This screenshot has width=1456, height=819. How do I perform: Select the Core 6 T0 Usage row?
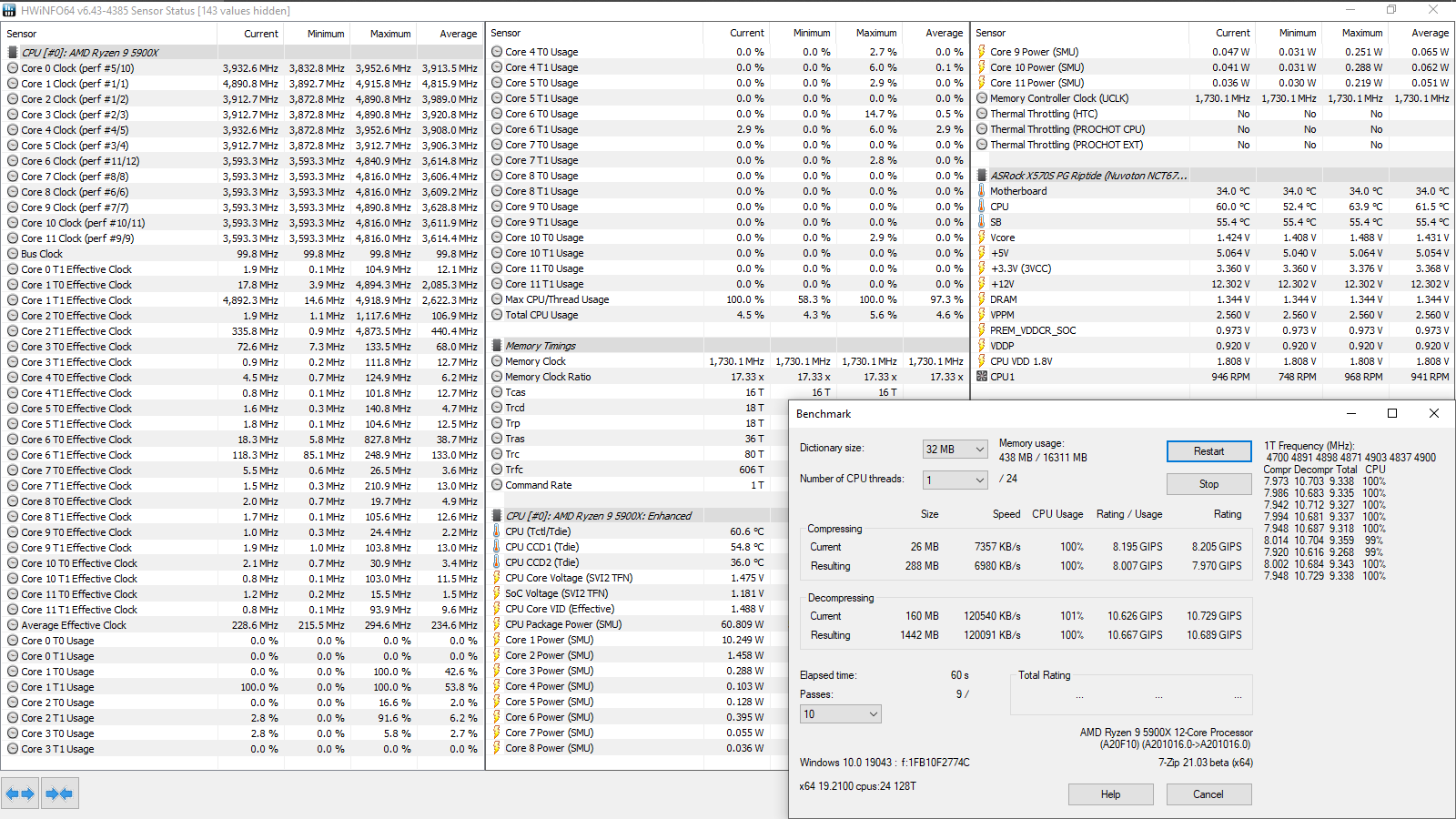(727, 114)
